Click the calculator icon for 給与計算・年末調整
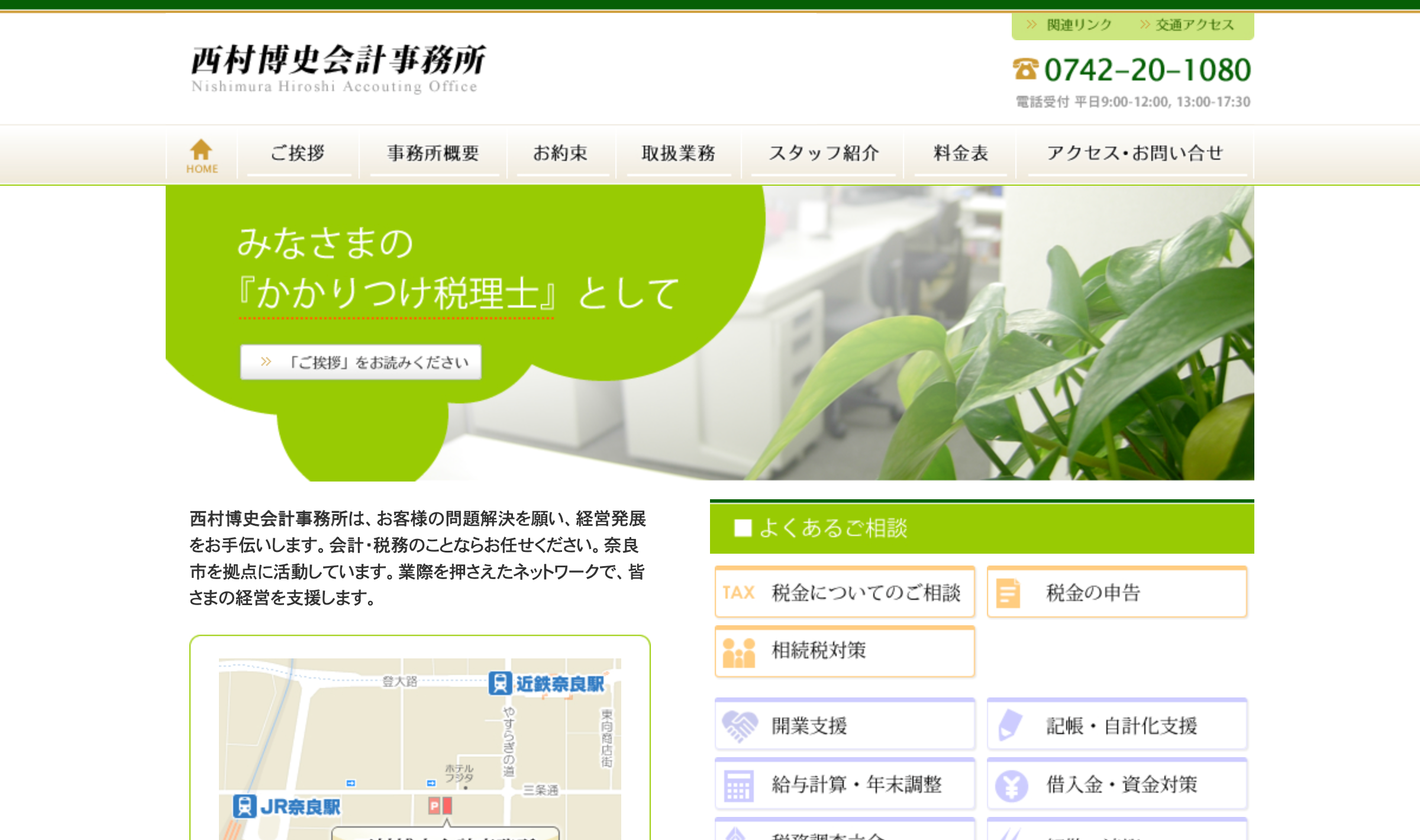Screen dimensions: 1420x840 point(738,786)
